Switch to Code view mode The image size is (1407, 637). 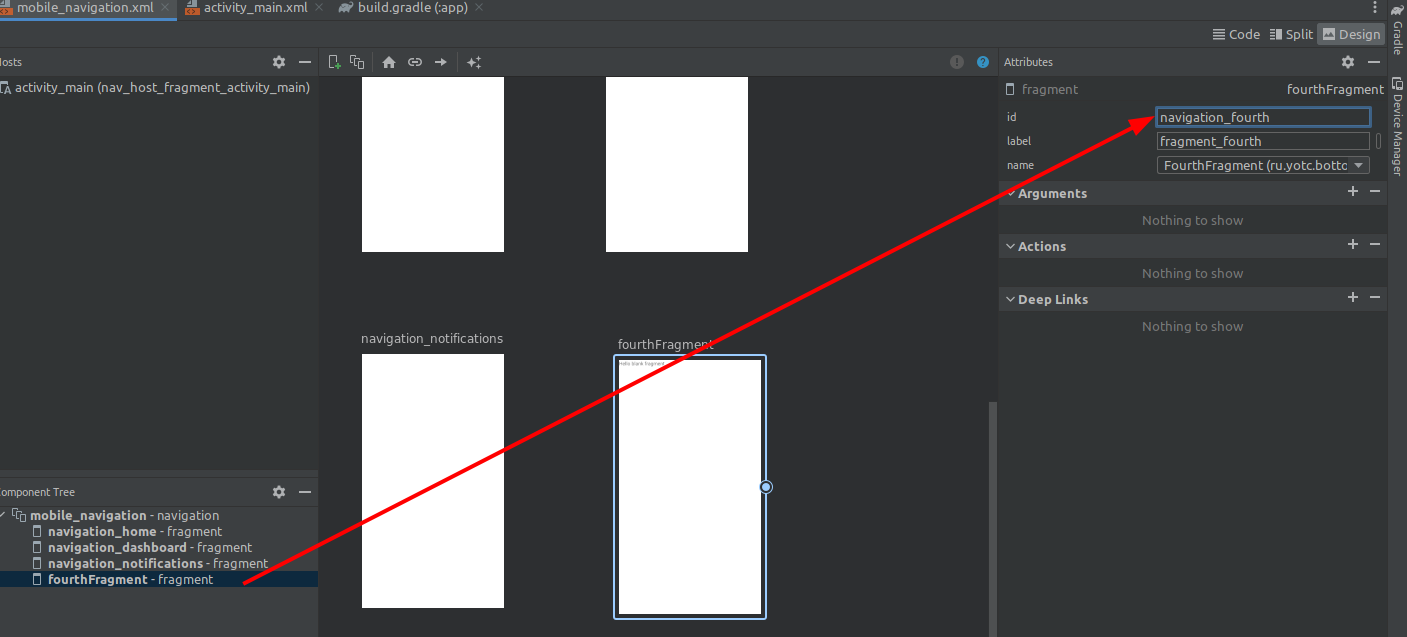pos(1236,34)
